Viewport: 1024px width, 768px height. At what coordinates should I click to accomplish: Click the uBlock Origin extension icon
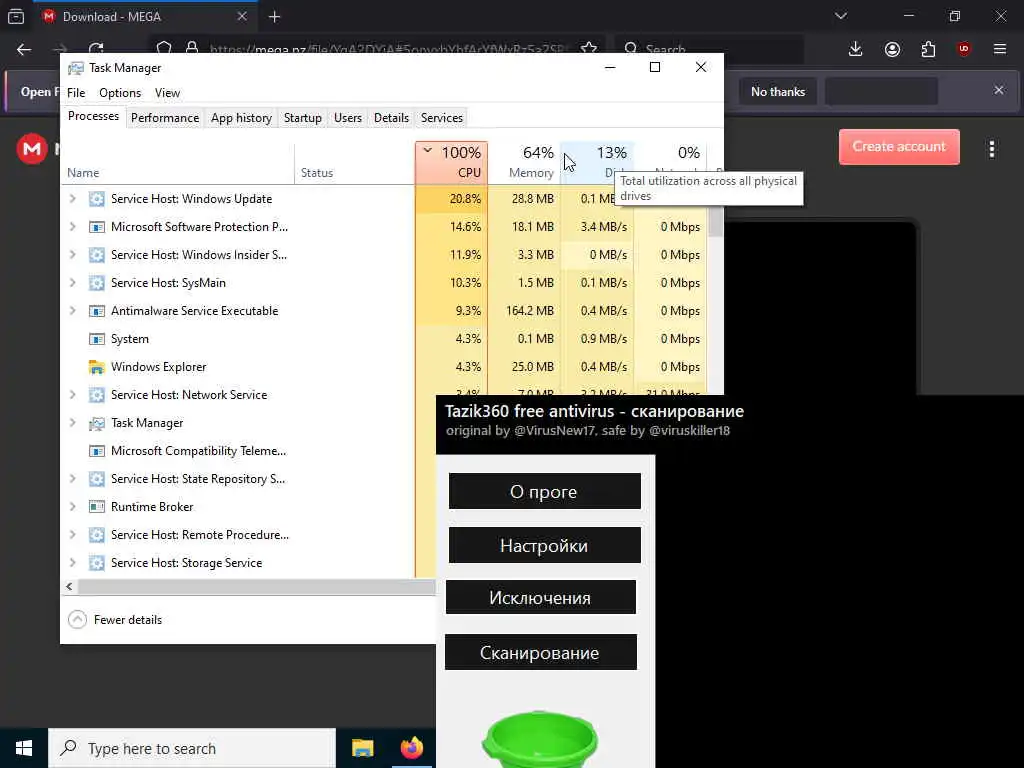click(x=964, y=49)
